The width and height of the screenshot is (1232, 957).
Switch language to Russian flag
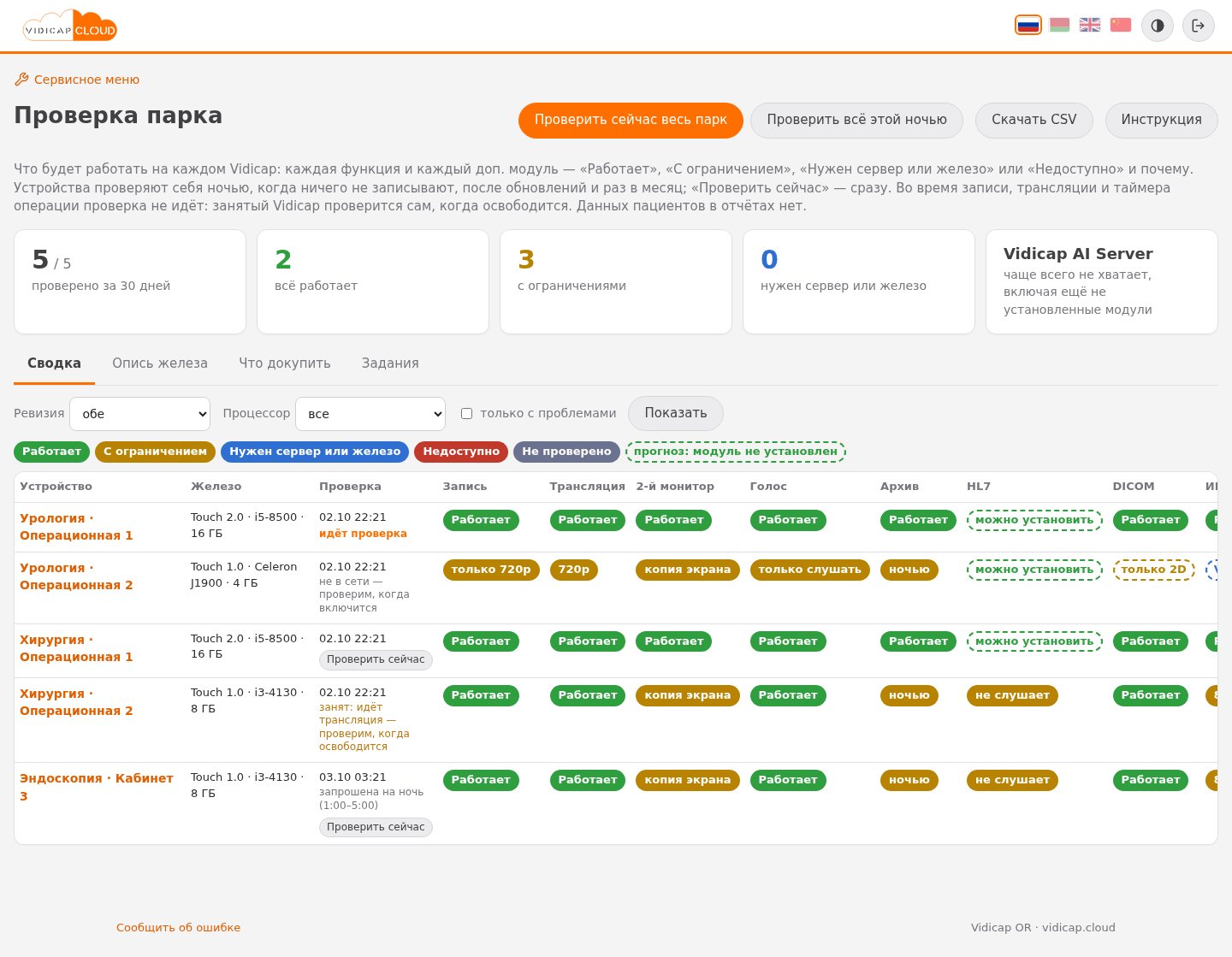coord(1028,25)
